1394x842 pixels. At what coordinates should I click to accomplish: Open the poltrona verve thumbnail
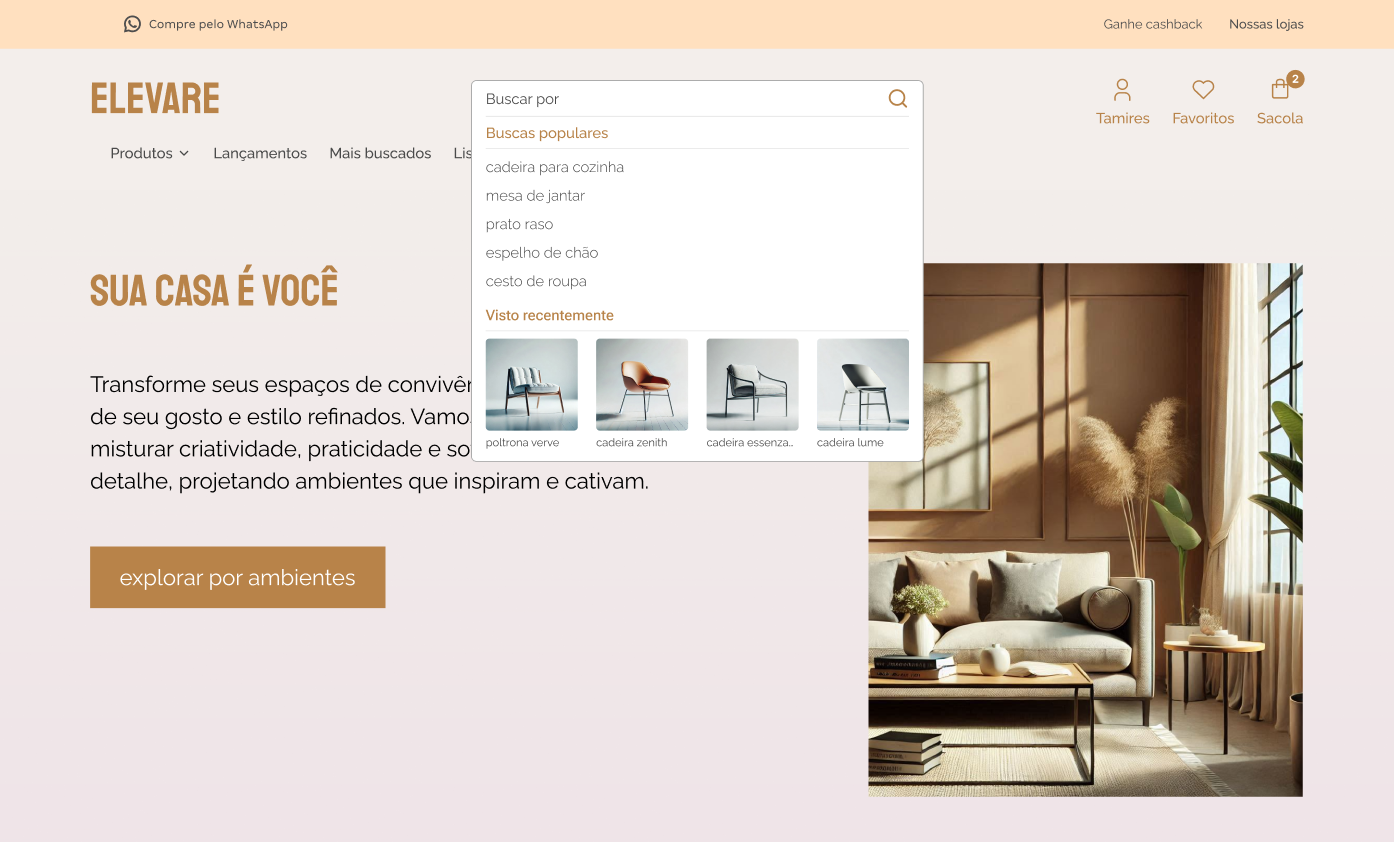531,385
